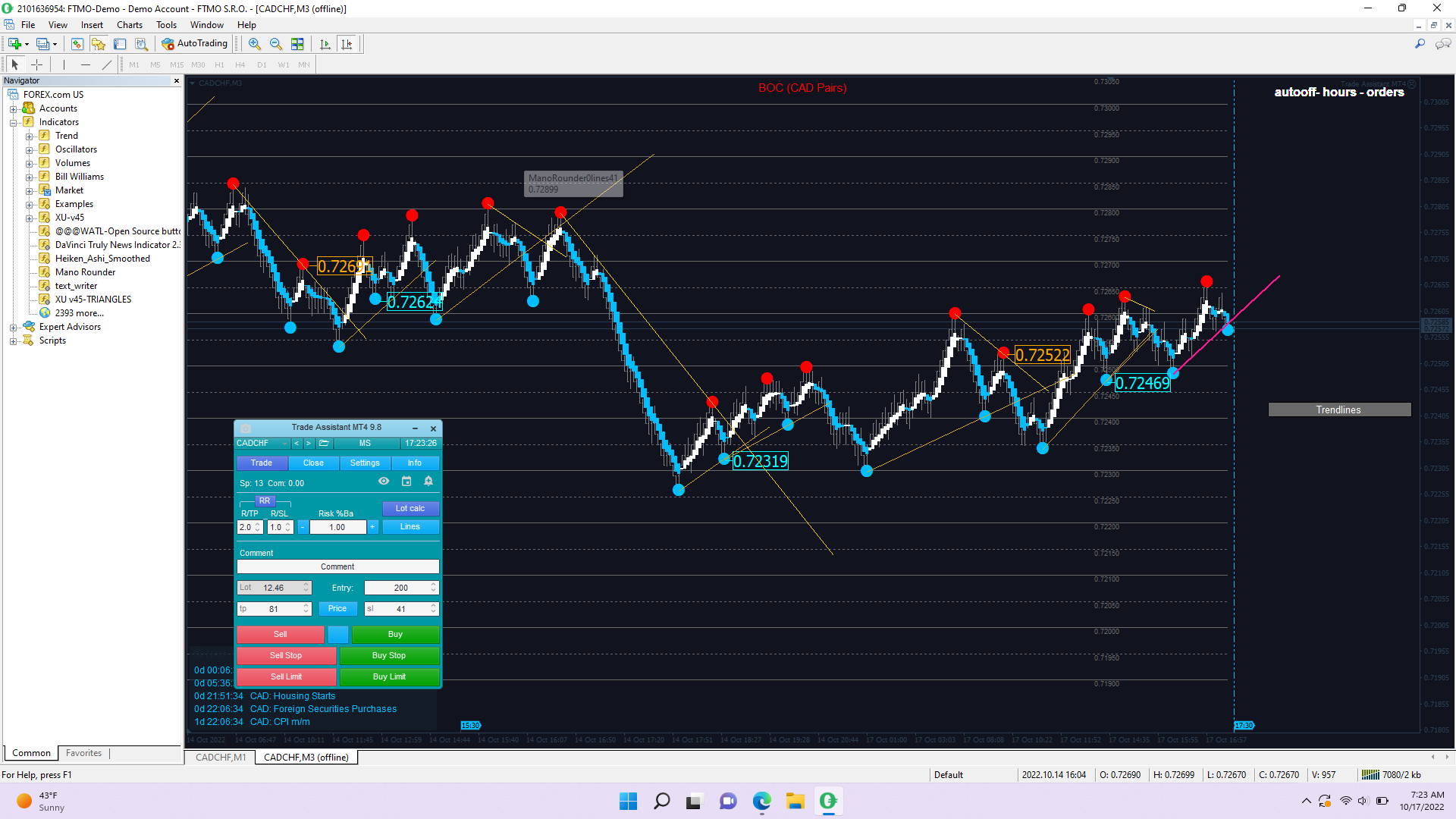Expand the Expert Advisors tree node

[13, 328]
